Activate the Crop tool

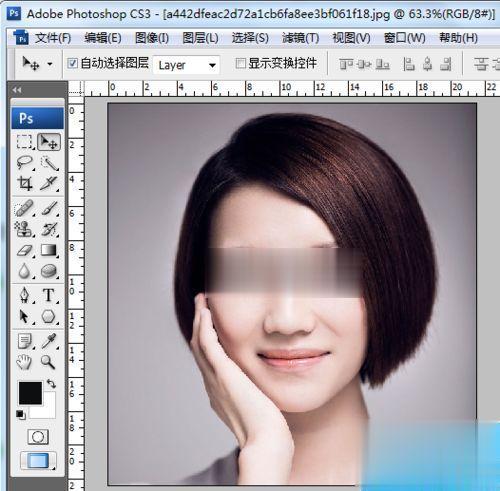[25, 183]
